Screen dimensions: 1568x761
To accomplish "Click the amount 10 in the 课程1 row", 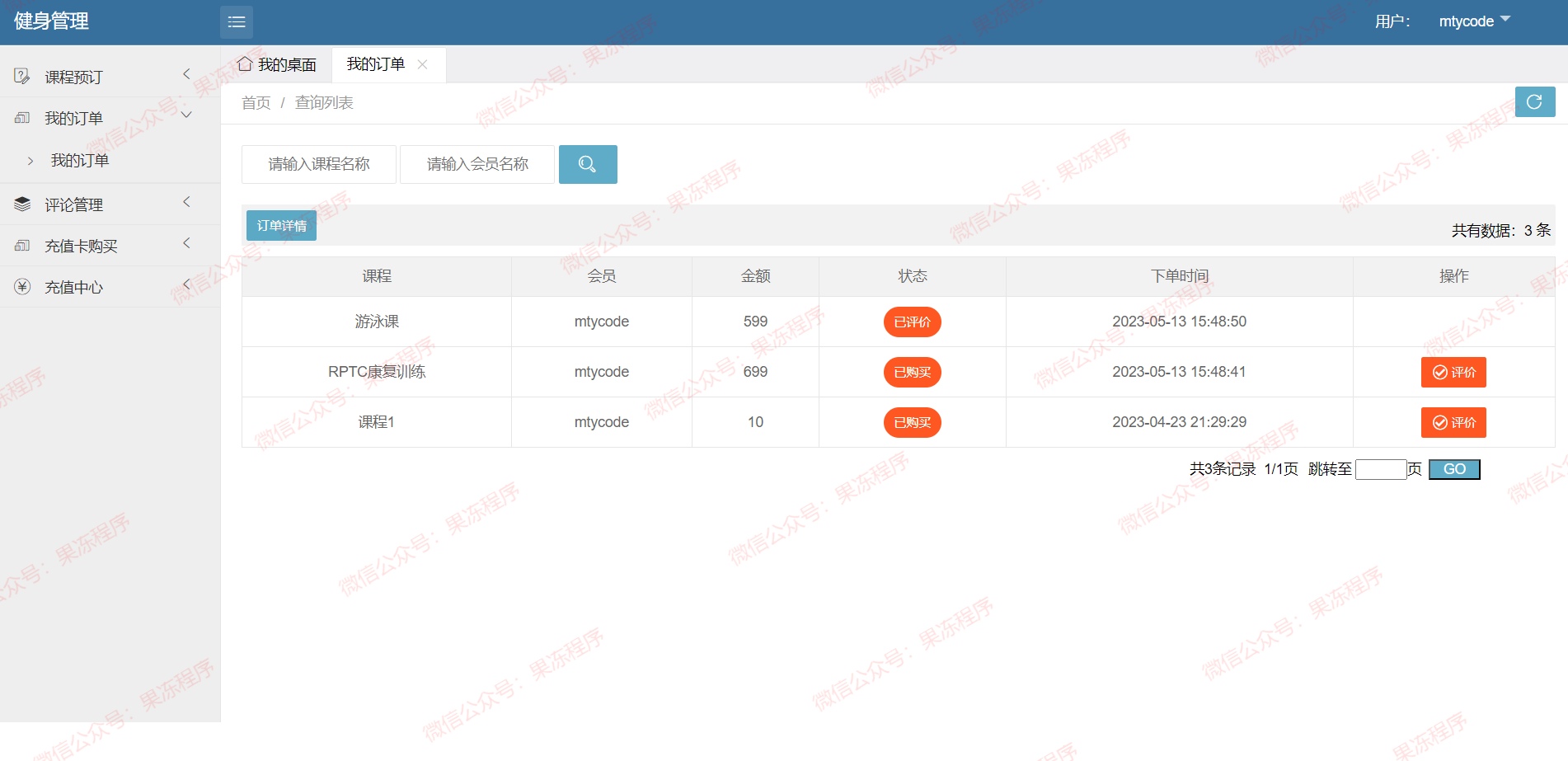I will coord(755,422).
